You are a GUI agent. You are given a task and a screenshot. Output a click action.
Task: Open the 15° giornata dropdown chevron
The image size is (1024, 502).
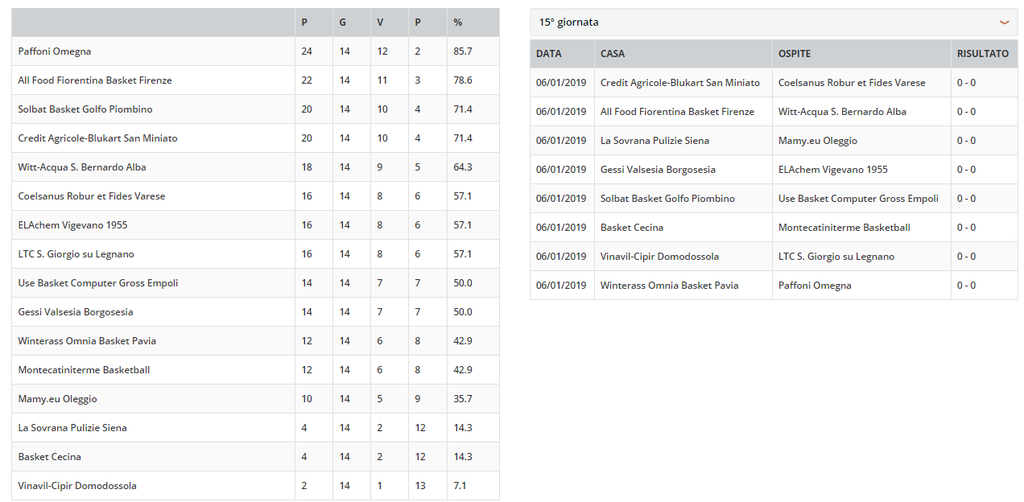pos(1004,22)
